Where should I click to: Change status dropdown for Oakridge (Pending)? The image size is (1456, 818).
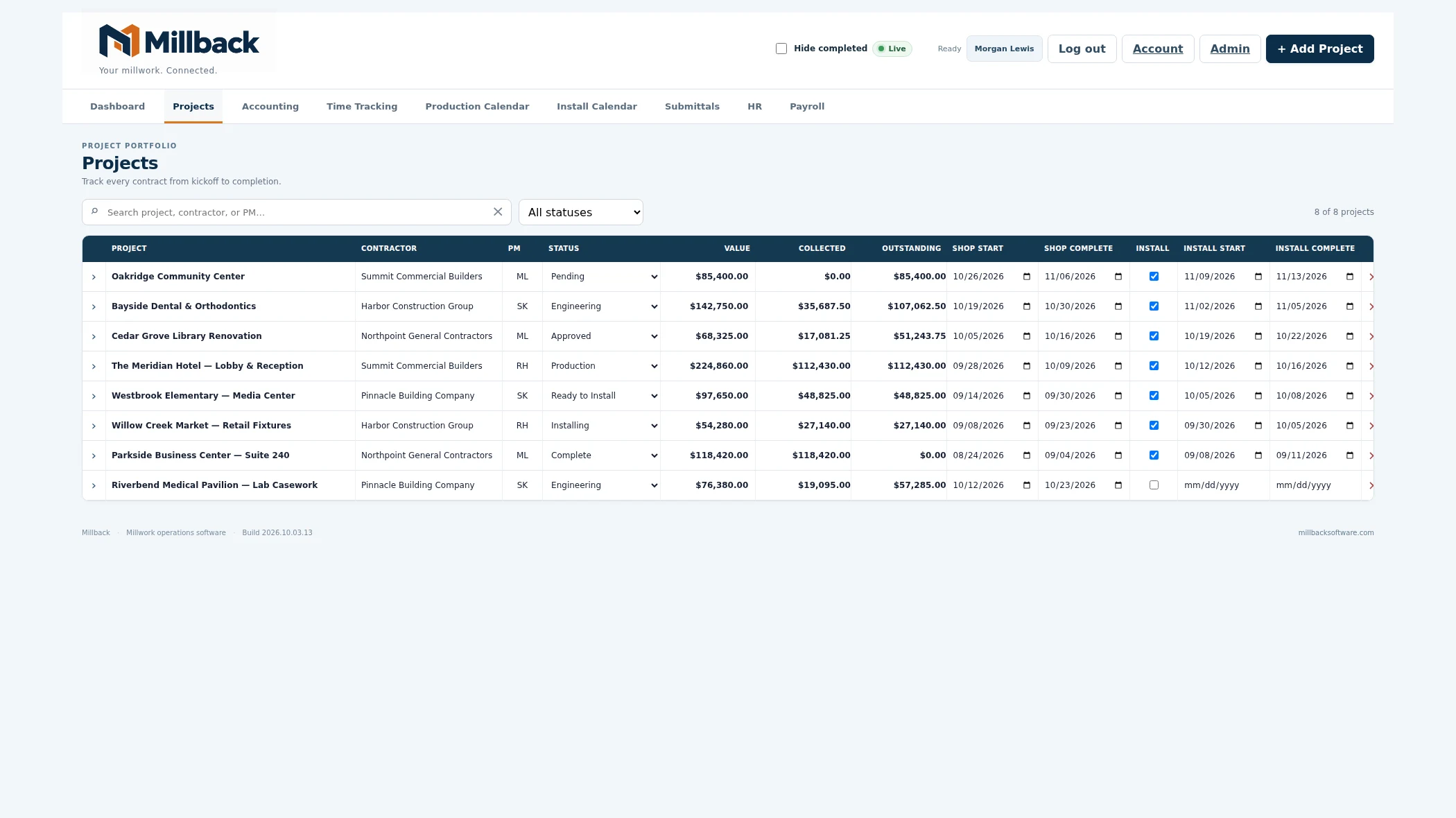603,277
